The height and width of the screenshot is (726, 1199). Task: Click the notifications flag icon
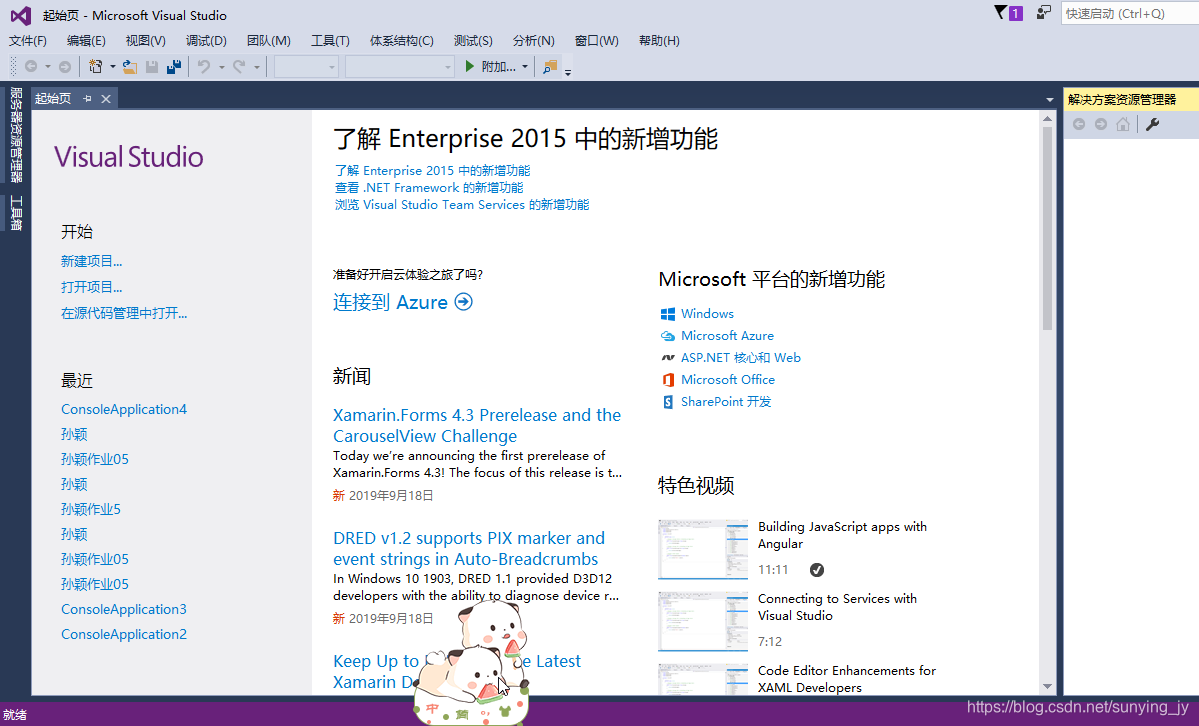pos(1008,13)
